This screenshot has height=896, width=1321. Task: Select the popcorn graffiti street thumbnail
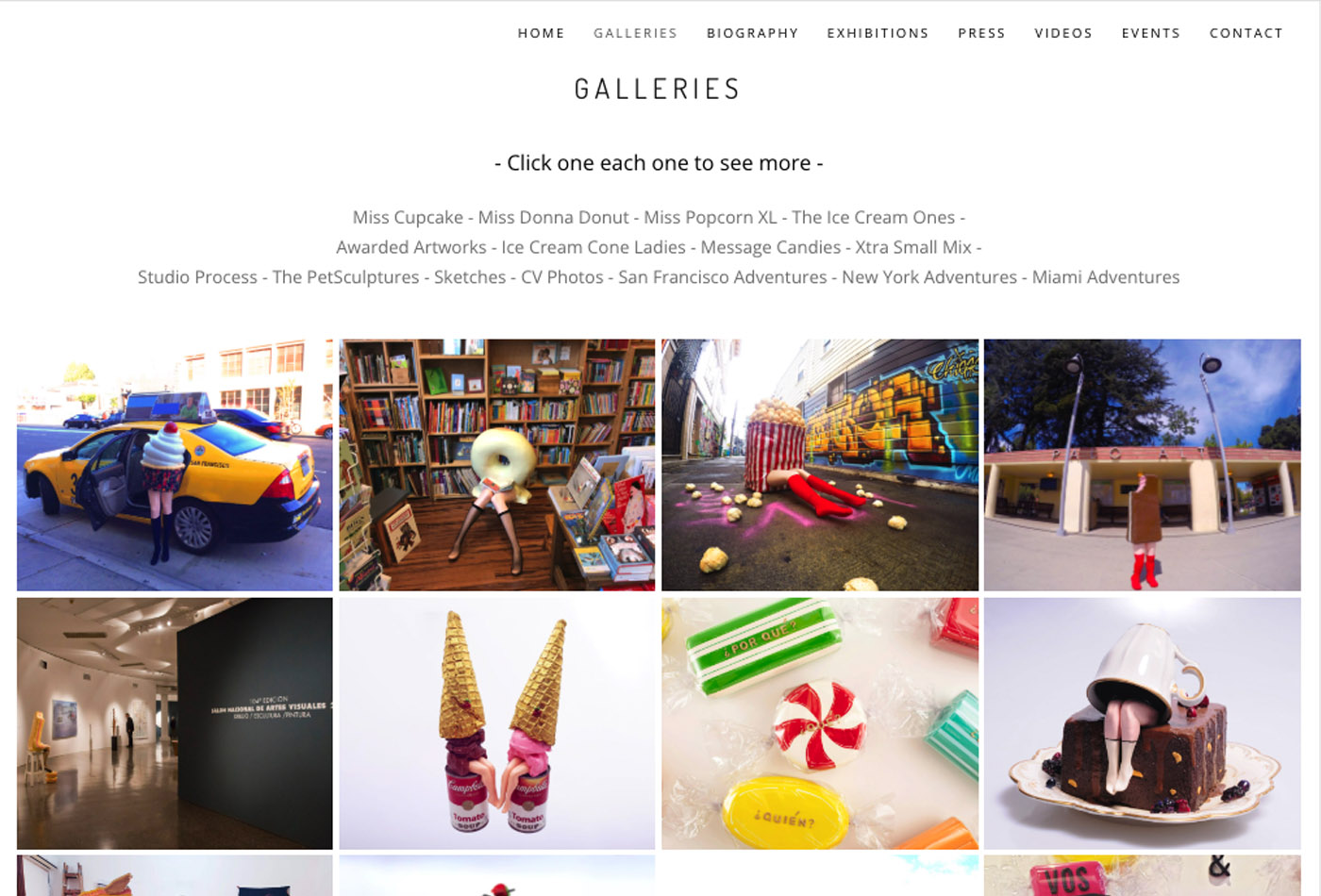click(x=820, y=465)
